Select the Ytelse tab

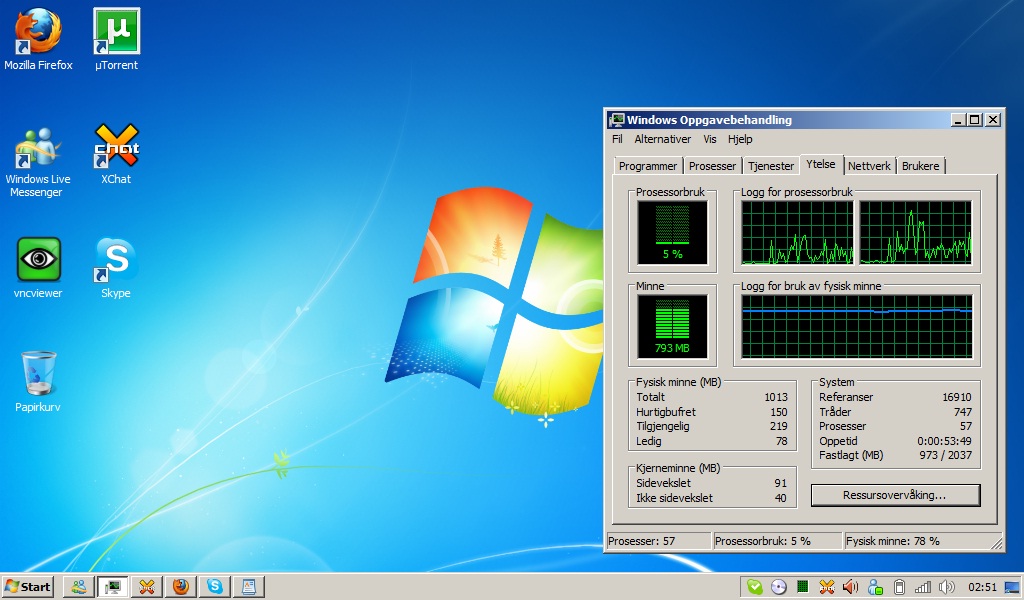click(821, 164)
